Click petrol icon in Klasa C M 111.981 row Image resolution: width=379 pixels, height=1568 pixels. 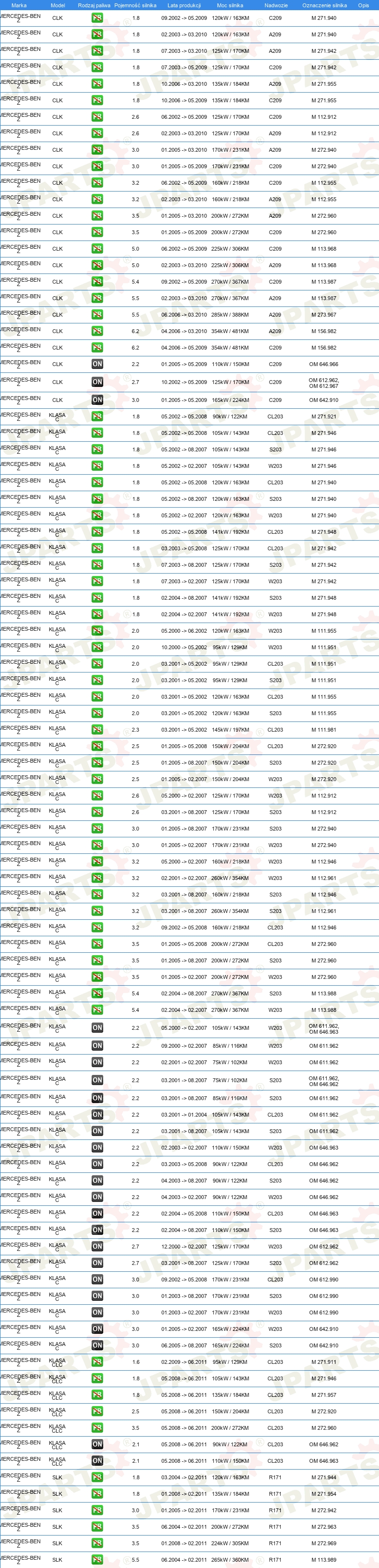[97, 730]
